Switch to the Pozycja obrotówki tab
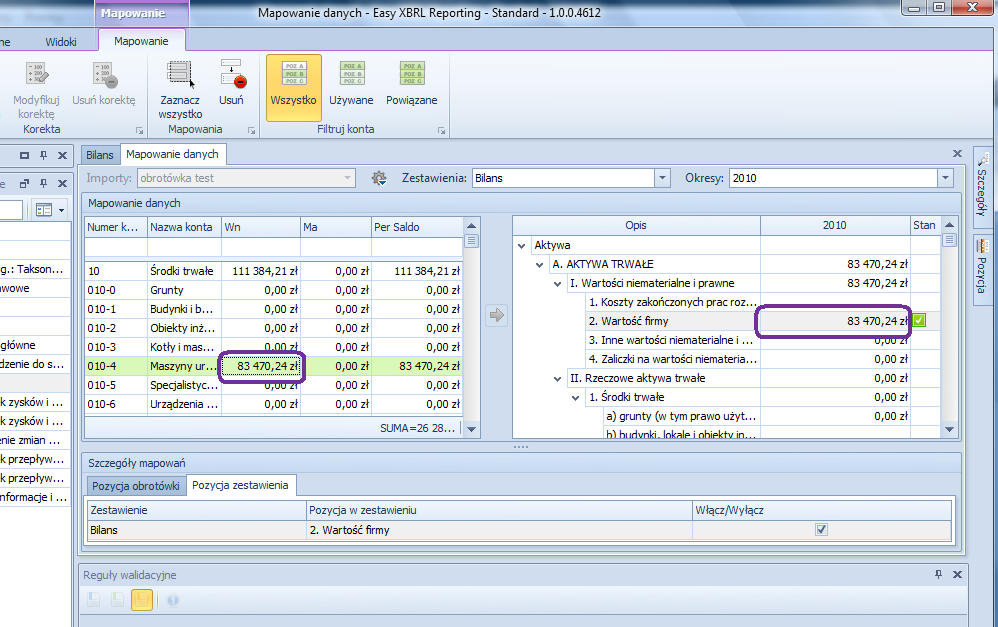This screenshot has width=998, height=627. click(x=136, y=486)
